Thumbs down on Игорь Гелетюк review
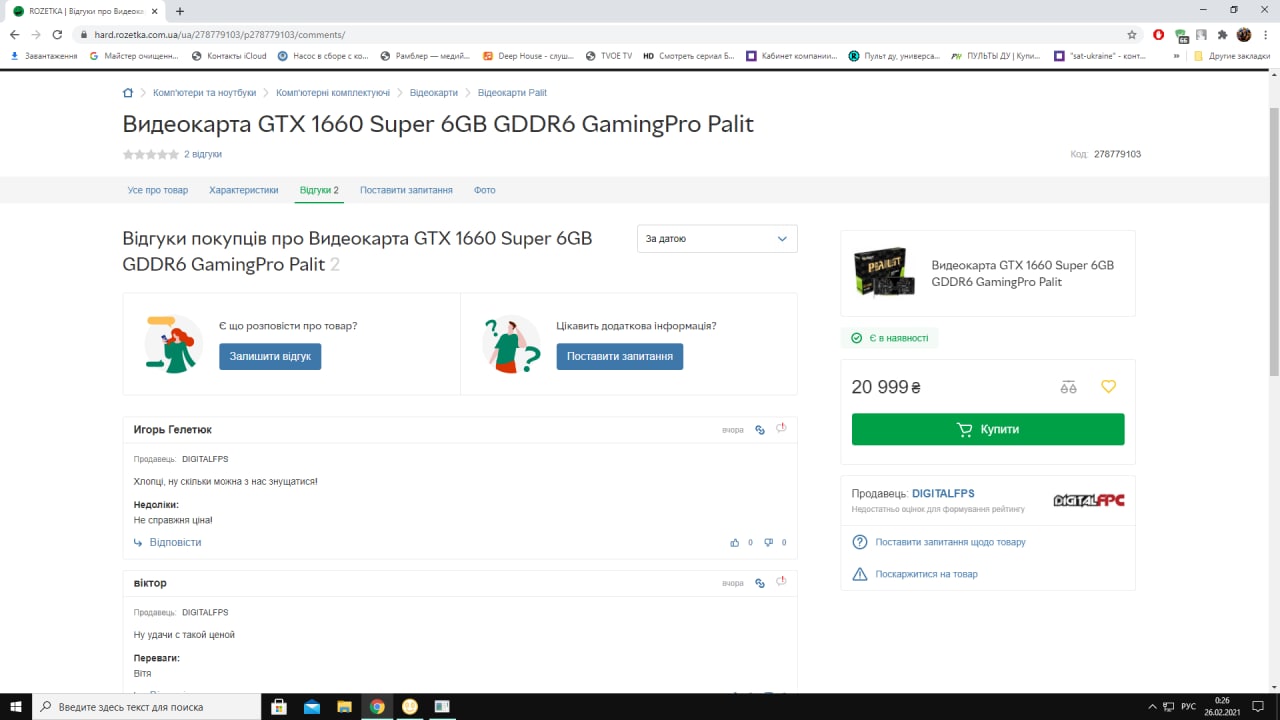1280x720 pixels. click(768, 543)
